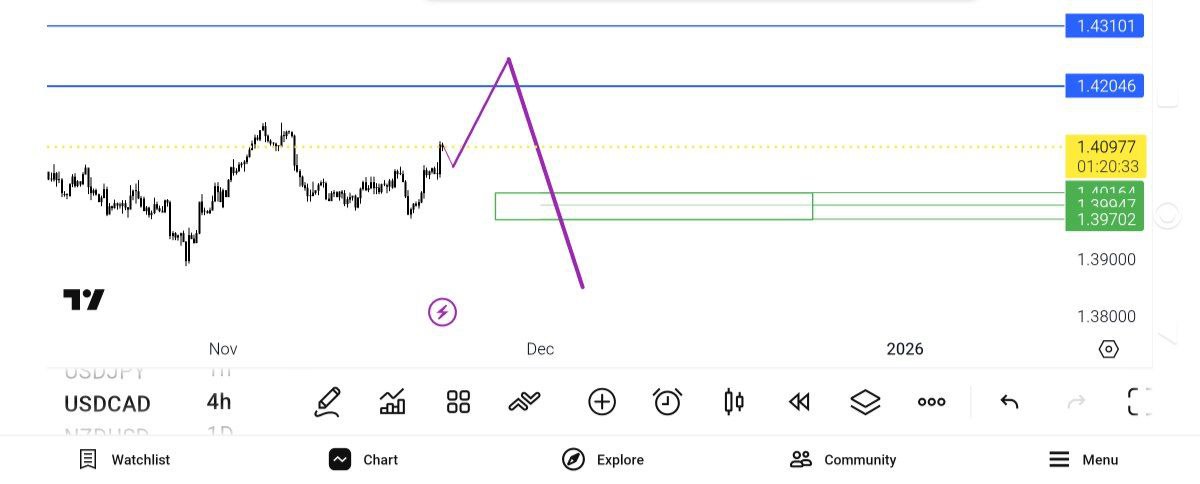Viewport: 1200px width, 484px height.
Task: Open the USDCAD symbol search
Action: coord(107,404)
